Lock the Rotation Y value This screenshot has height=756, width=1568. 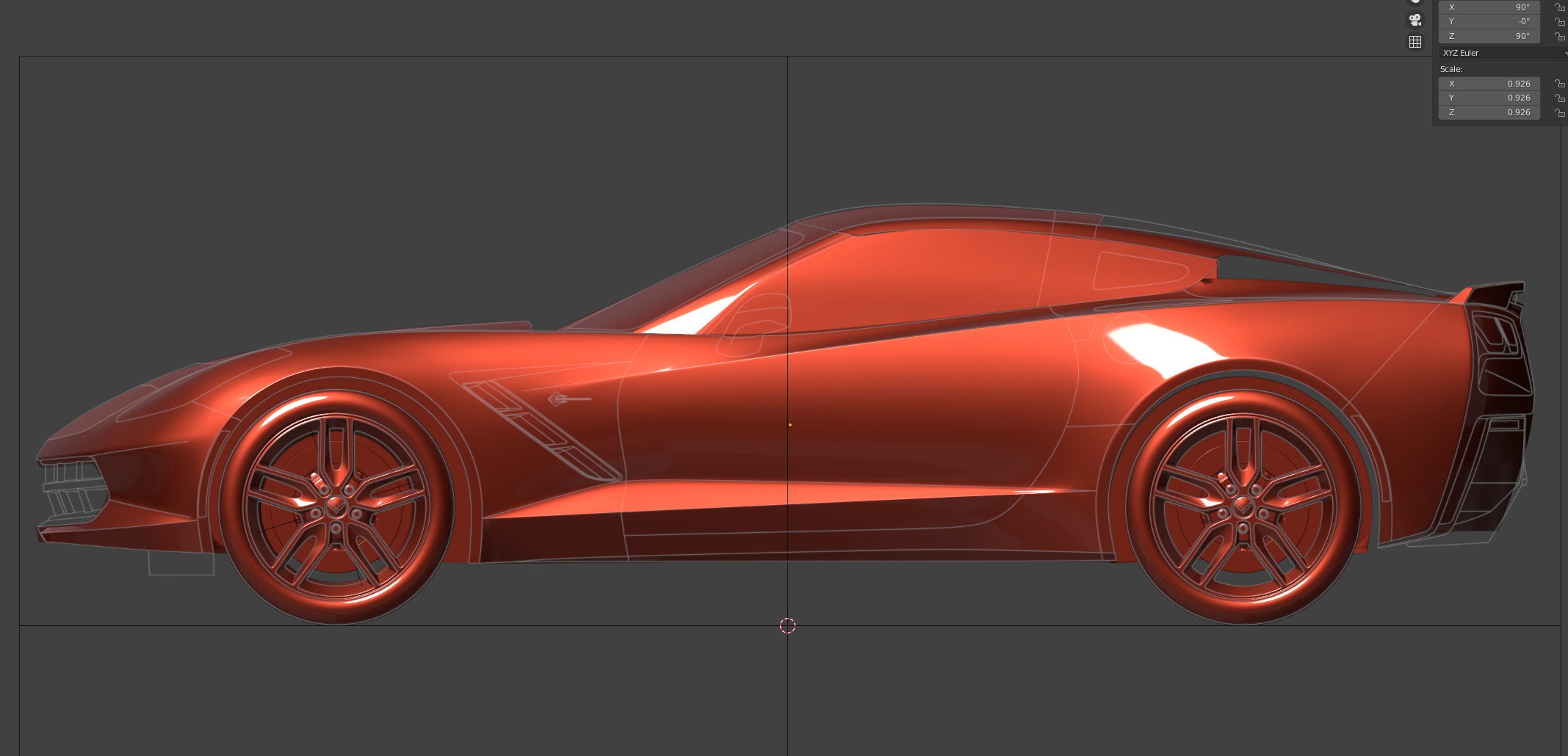[x=1559, y=21]
